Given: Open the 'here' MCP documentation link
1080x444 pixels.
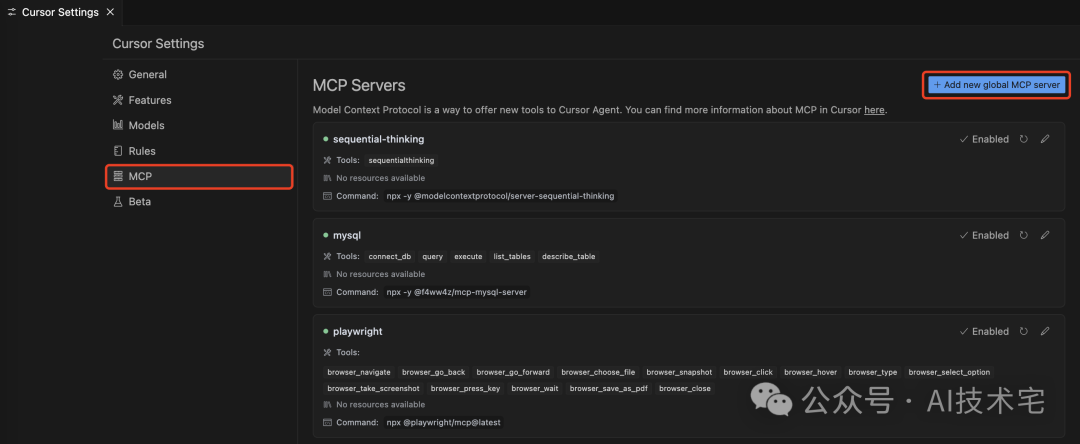Looking at the screenshot, I should tap(874, 109).
